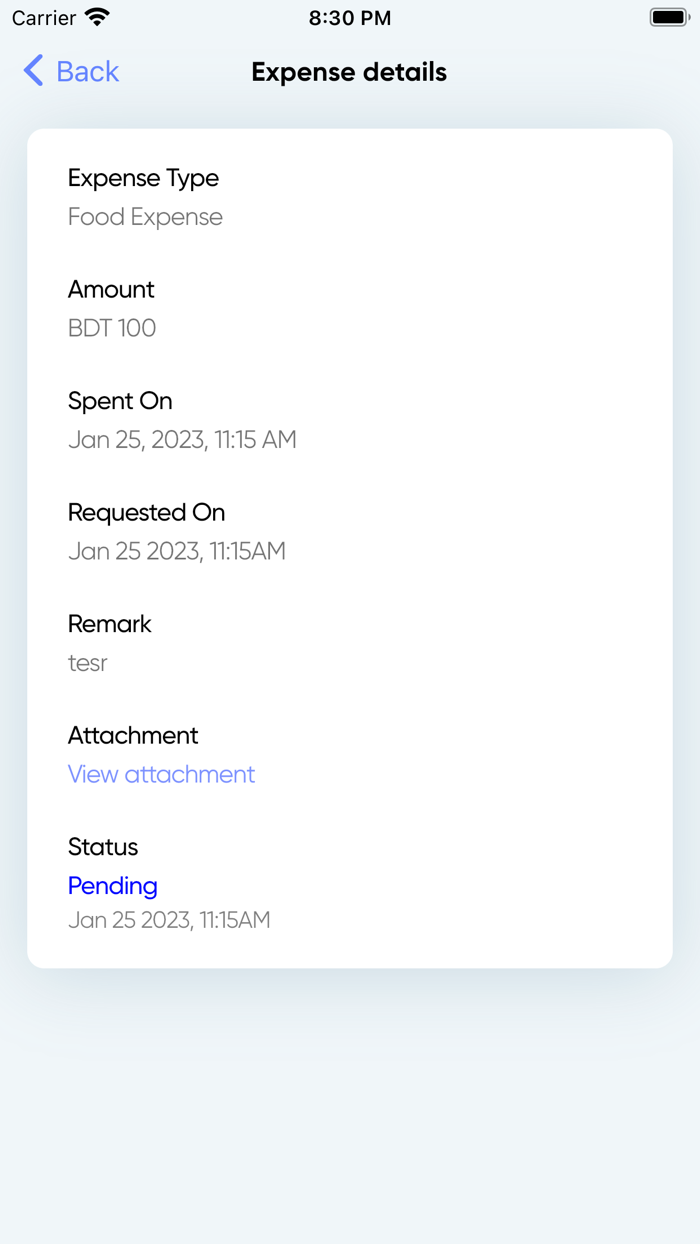Tap the timestamp below Pending status
The height and width of the screenshot is (1244, 700).
(169, 920)
